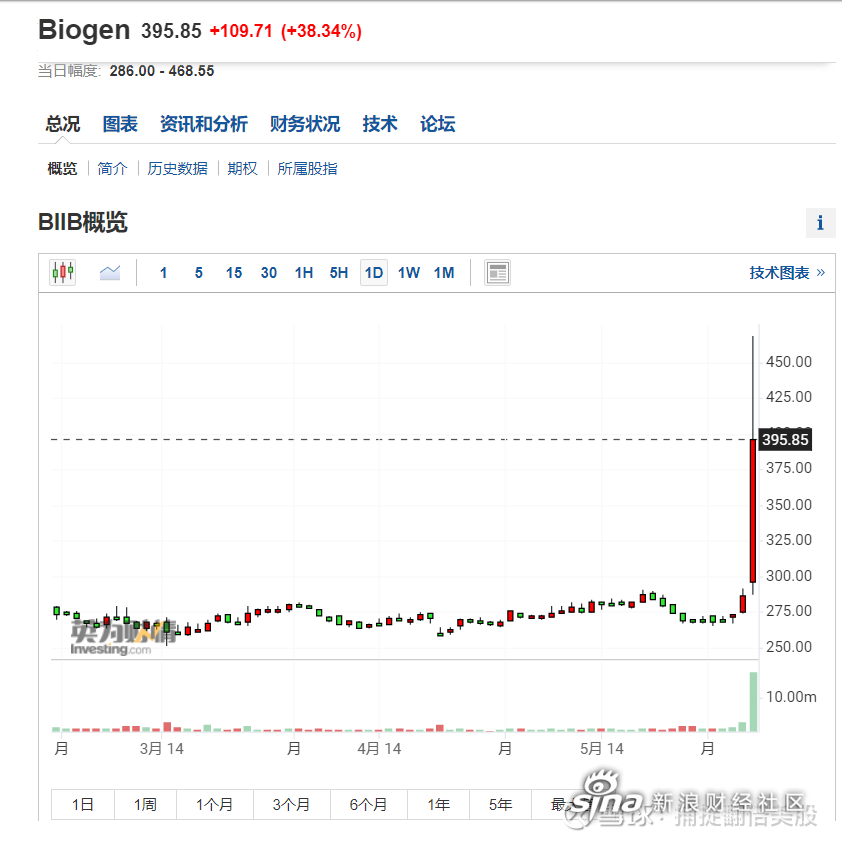Open the 期权 link
The image size is (842, 841).
pos(242,169)
